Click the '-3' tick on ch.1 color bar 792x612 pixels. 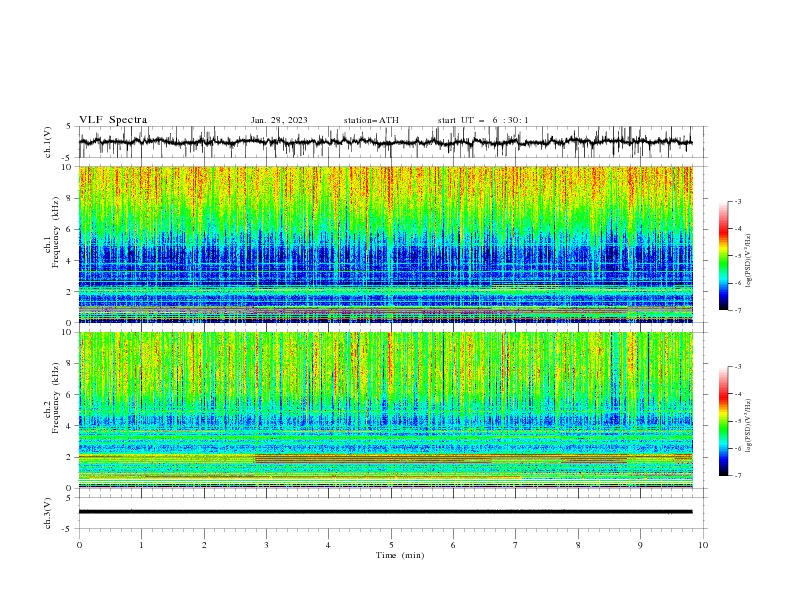pyautogui.click(x=738, y=201)
